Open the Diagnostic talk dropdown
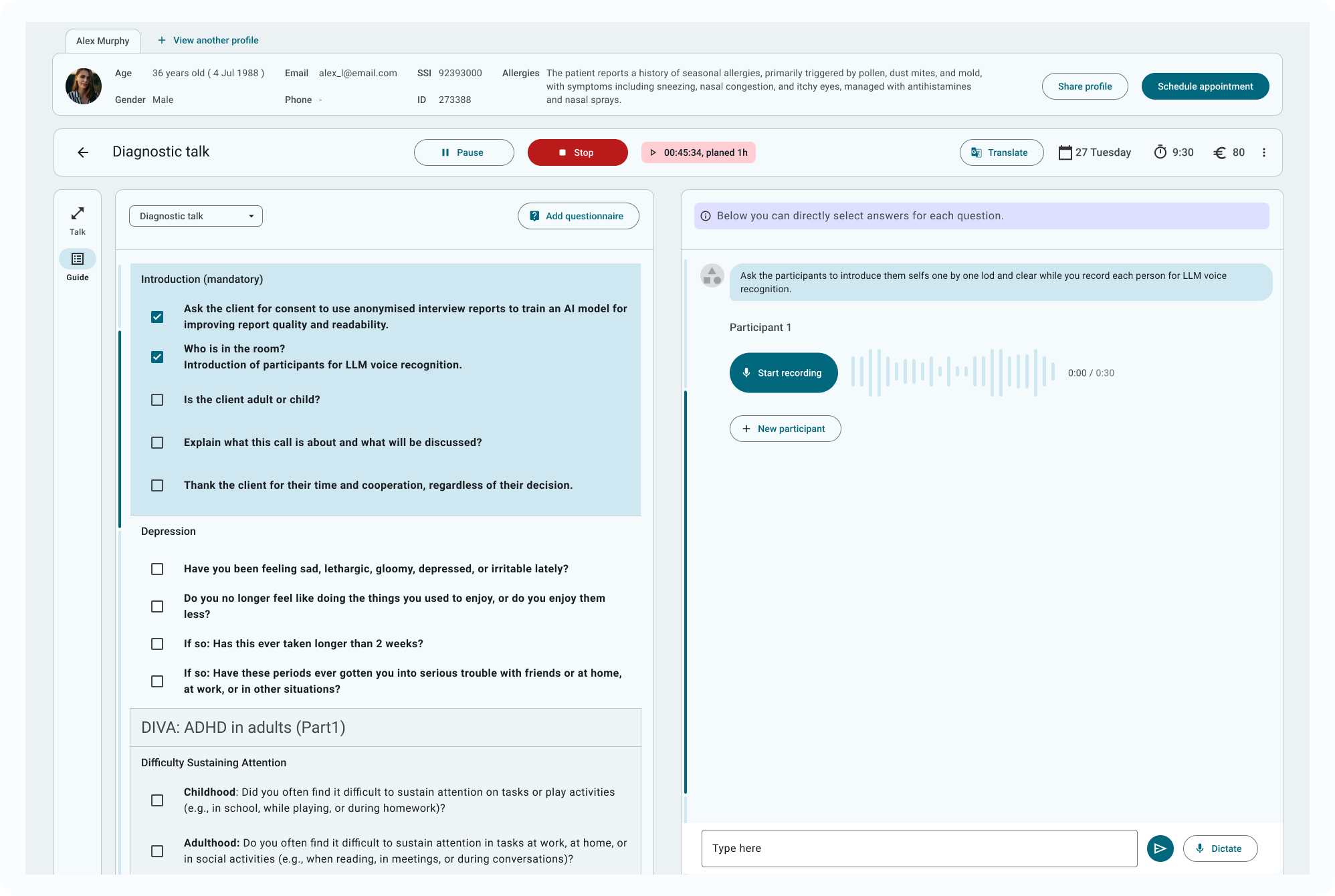The height and width of the screenshot is (896, 1335). (x=196, y=216)
